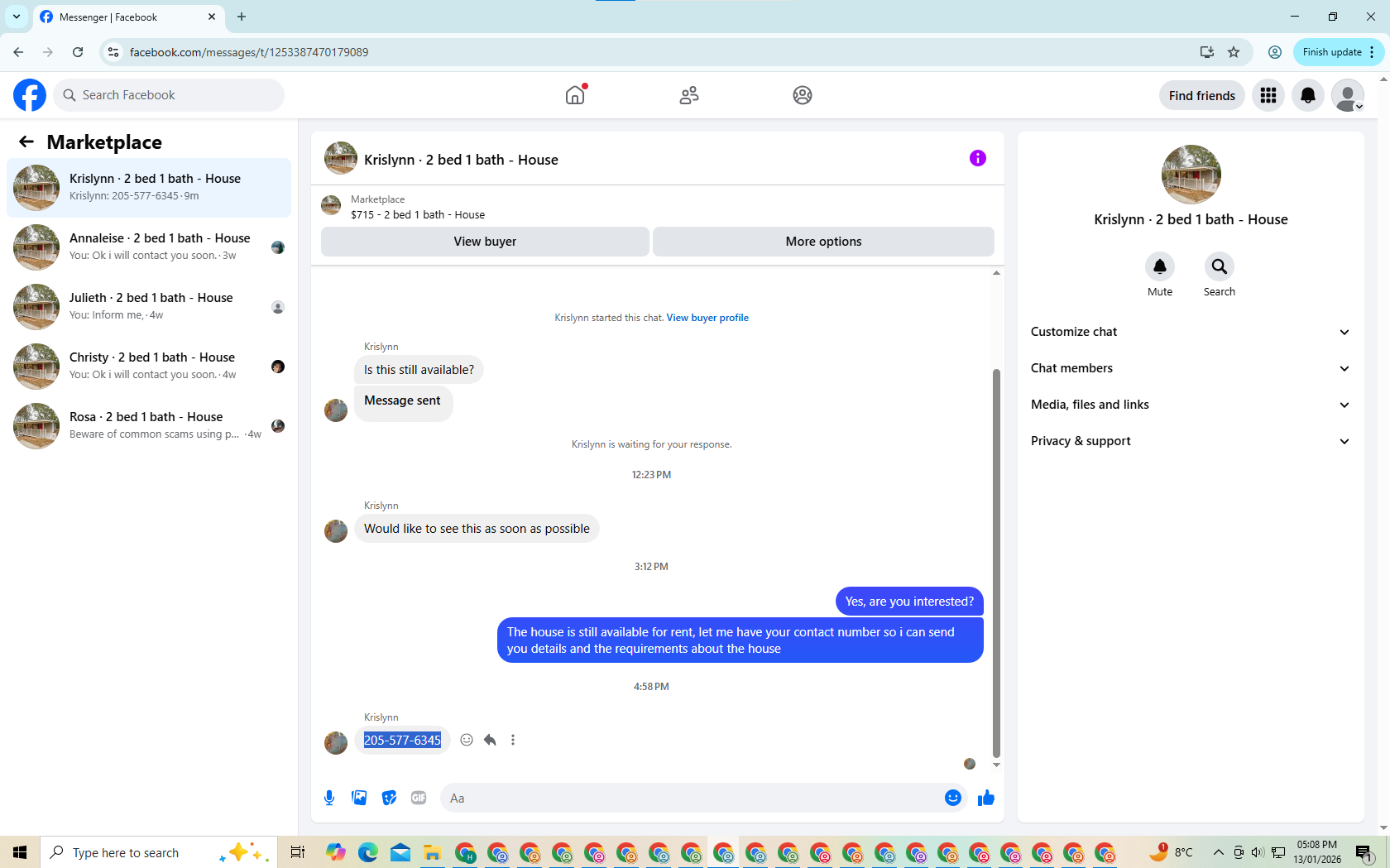View site information icon in address bar
This screenshot has width=1390, height=868.
pyautogui.click(x=113, y=52)
